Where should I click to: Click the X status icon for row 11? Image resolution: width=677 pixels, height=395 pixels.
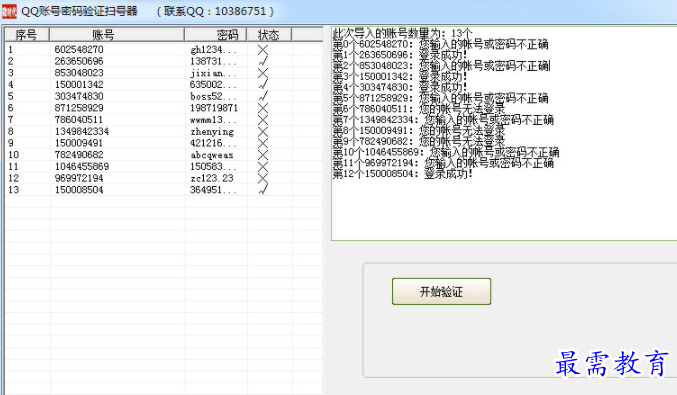coord(263,166)
